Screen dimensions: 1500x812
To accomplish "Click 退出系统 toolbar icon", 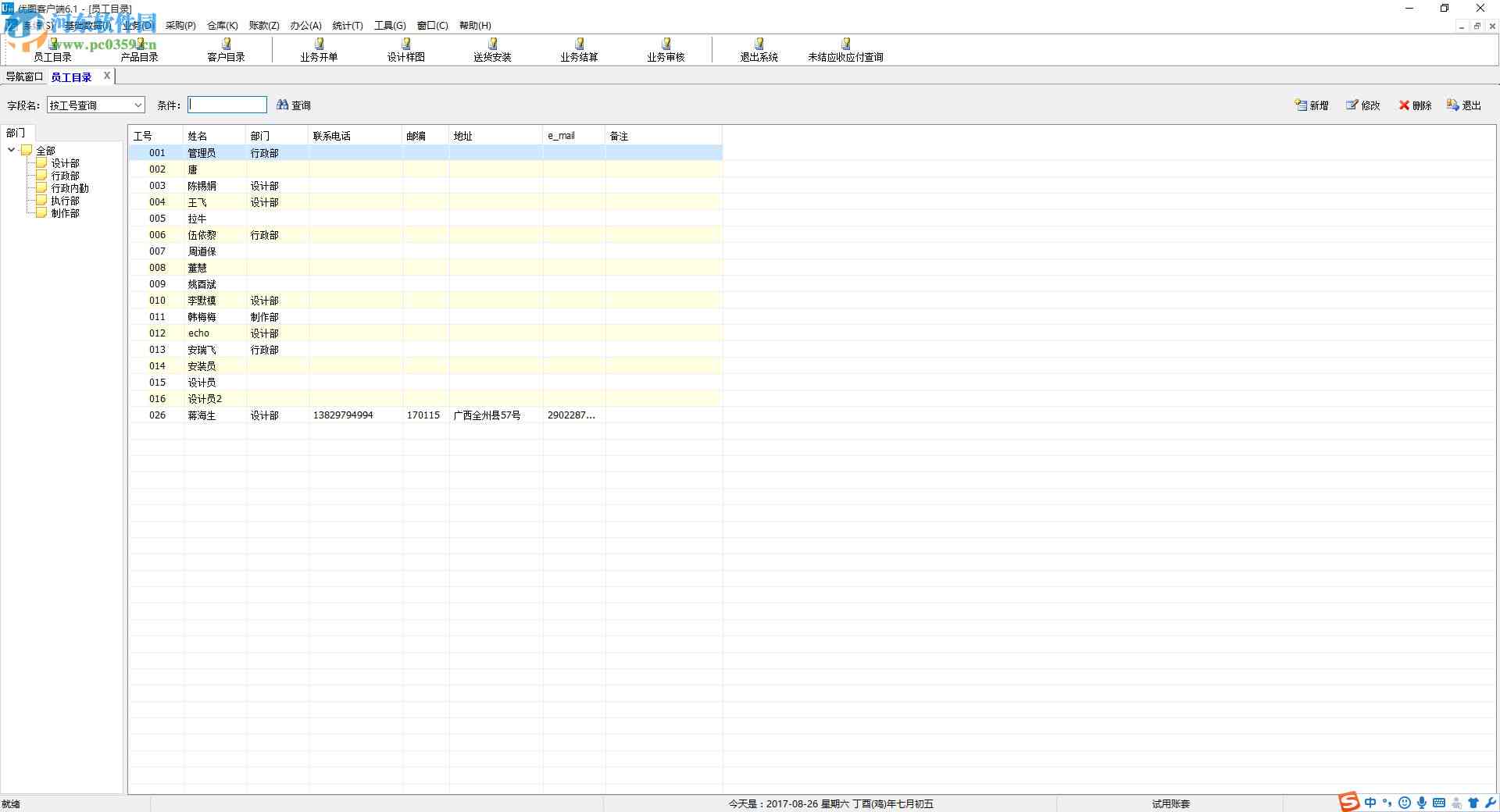I will 759,50.
